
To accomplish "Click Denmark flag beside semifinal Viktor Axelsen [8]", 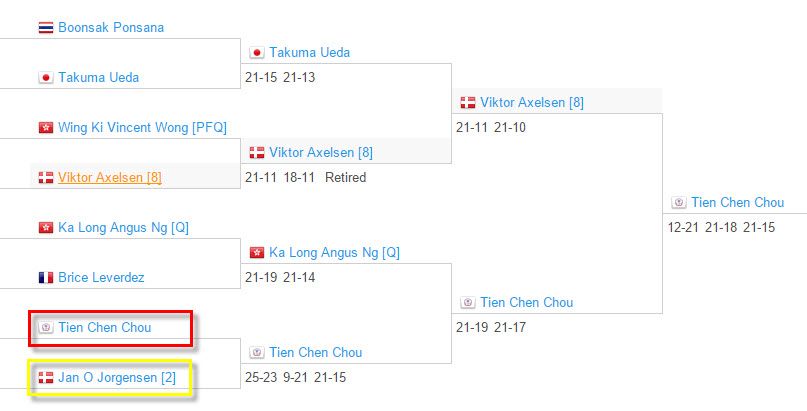I will pyautogui.click(x=468, y=103).
